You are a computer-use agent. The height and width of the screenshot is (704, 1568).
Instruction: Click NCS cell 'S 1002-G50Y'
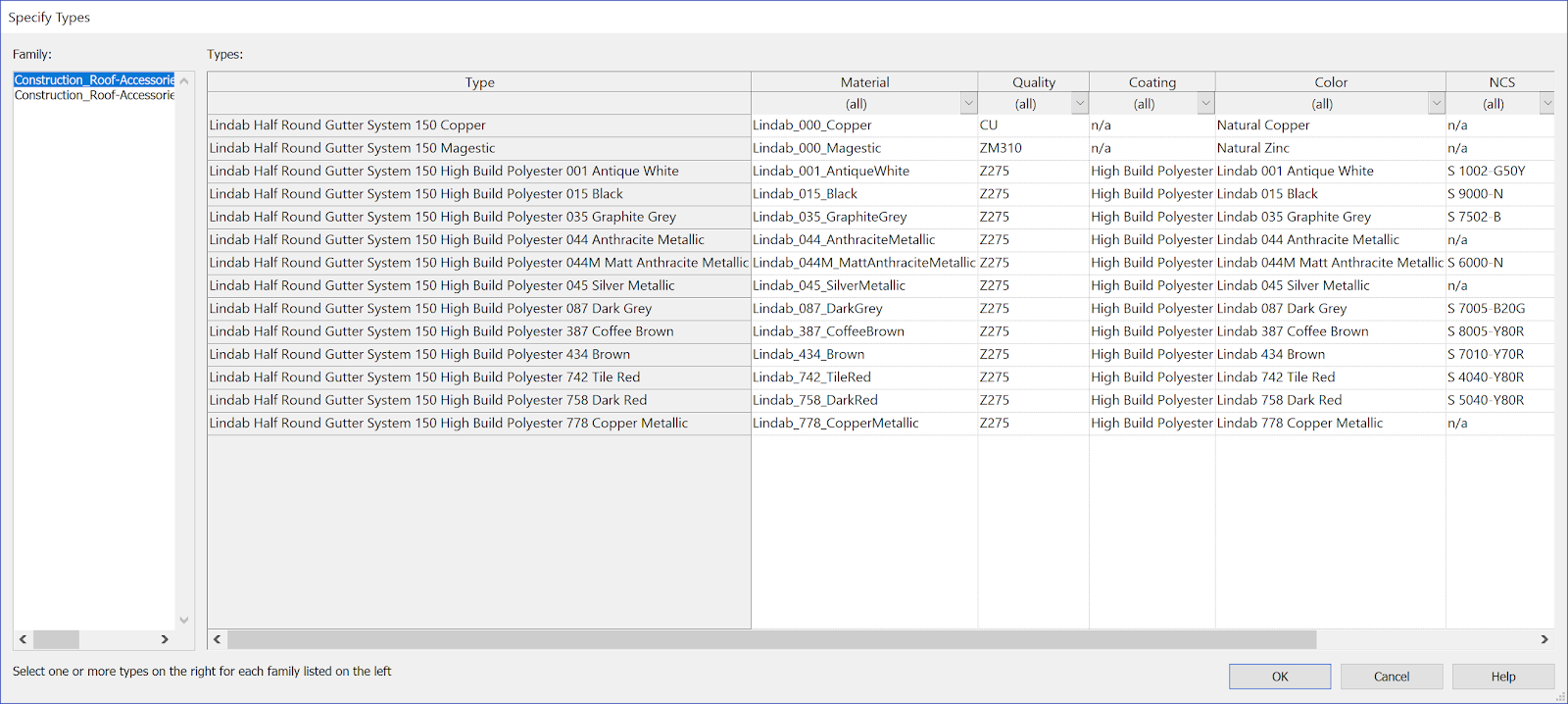1500,171
